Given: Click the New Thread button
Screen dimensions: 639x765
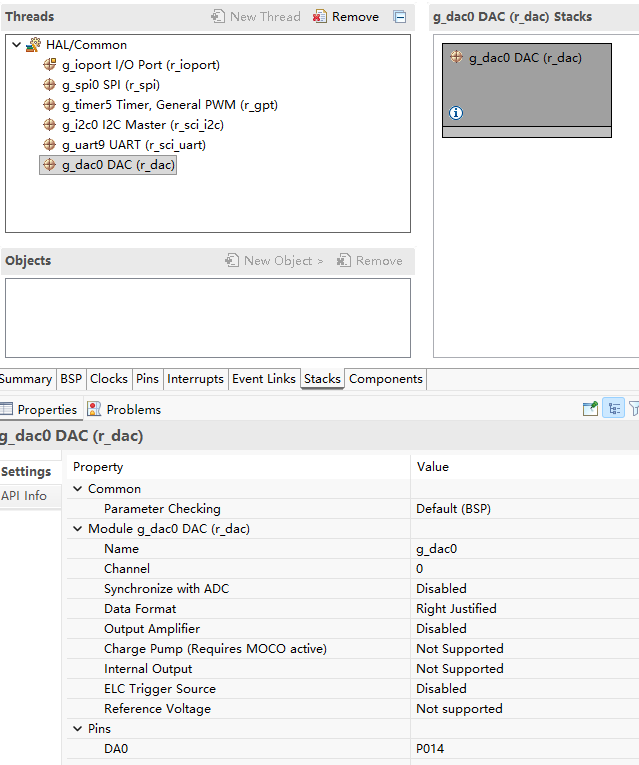Looking at the screenshot, I should pos(256,17).
